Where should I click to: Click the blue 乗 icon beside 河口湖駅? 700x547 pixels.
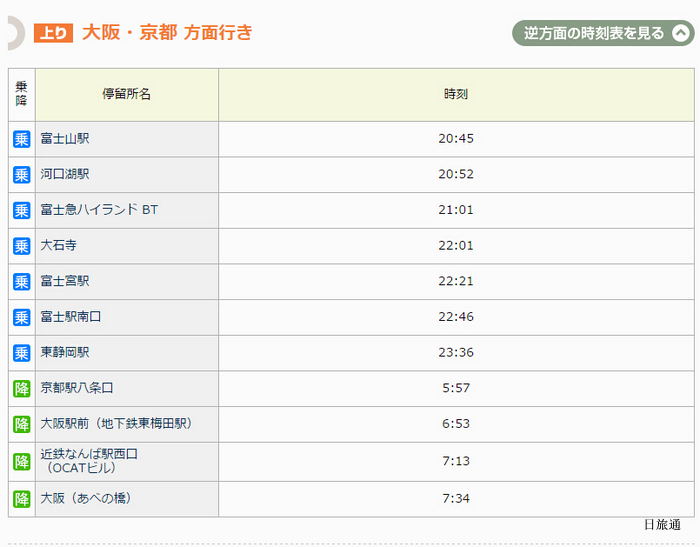coord(21,175)
